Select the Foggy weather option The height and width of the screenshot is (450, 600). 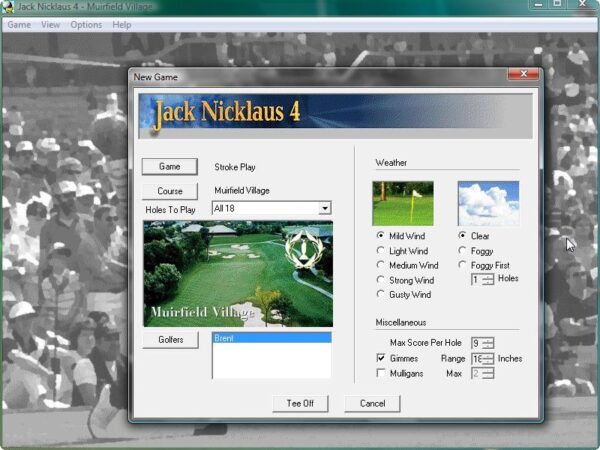pos(463,251)
